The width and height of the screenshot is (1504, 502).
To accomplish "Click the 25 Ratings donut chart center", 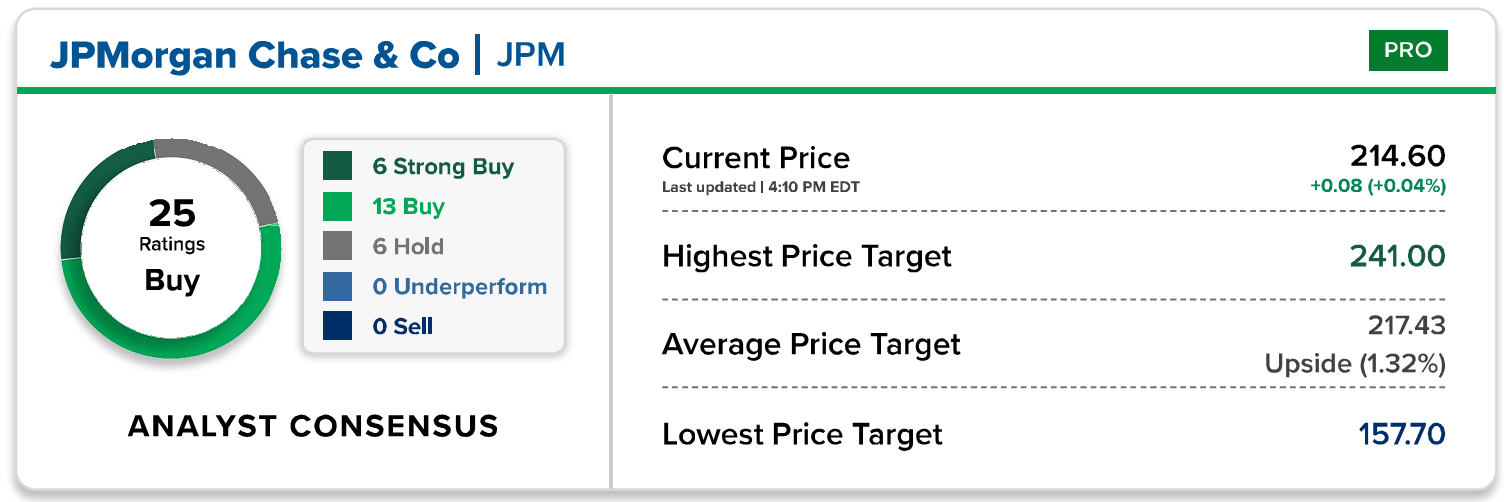I will point(171,245).
